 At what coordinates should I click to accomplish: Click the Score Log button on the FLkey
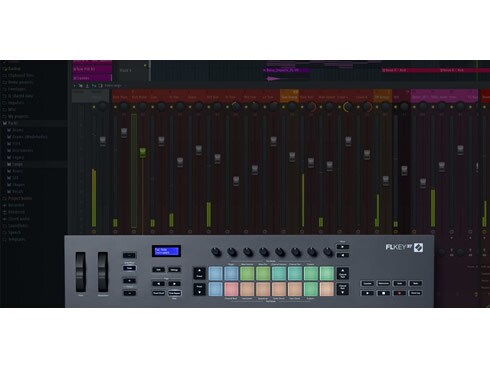tap(415, 293)
